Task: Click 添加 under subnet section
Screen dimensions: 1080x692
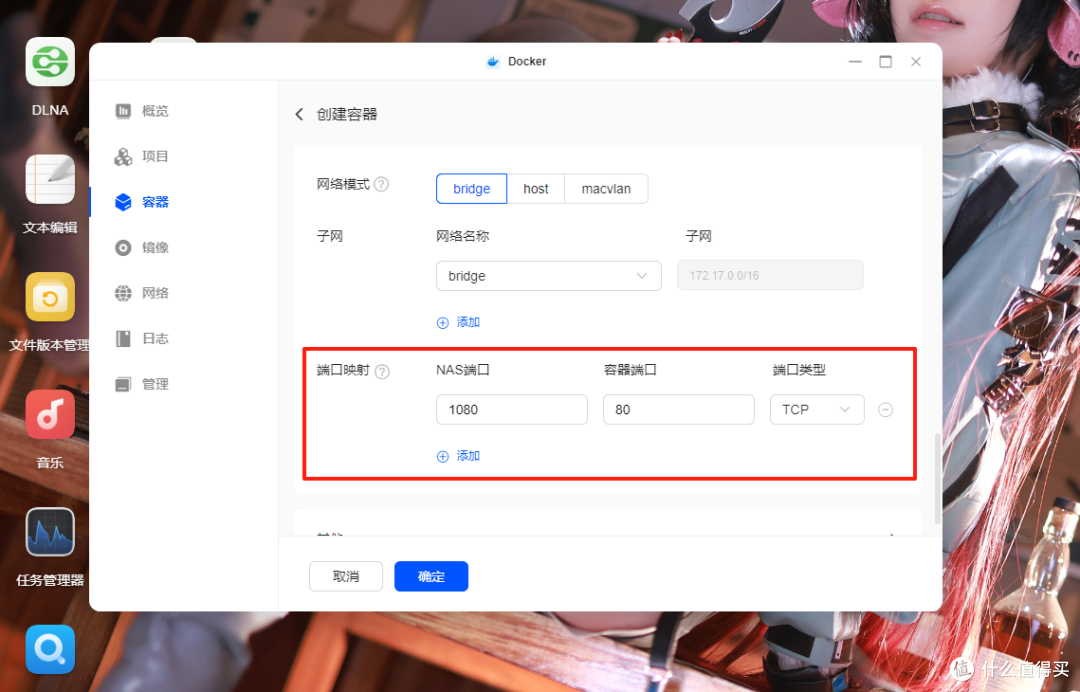Action: (458, 322)
